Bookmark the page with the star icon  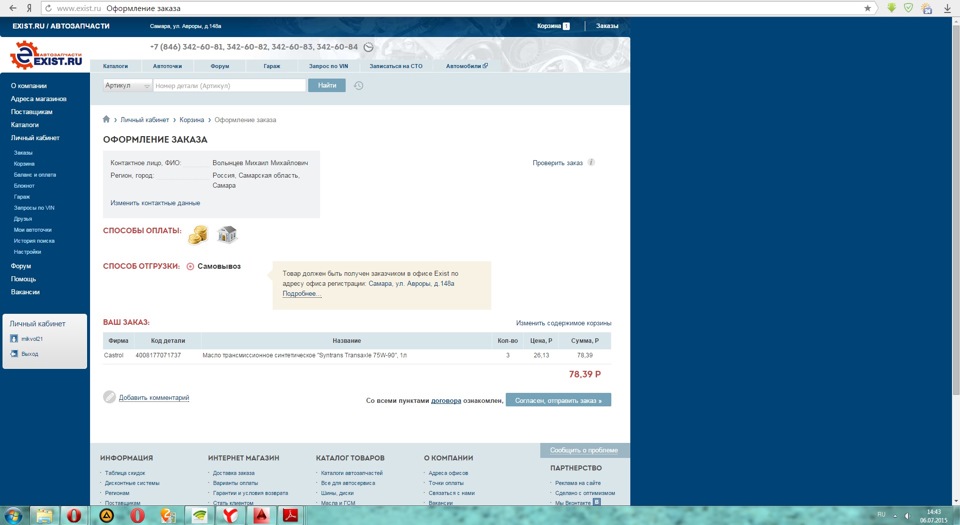[868, 9]
